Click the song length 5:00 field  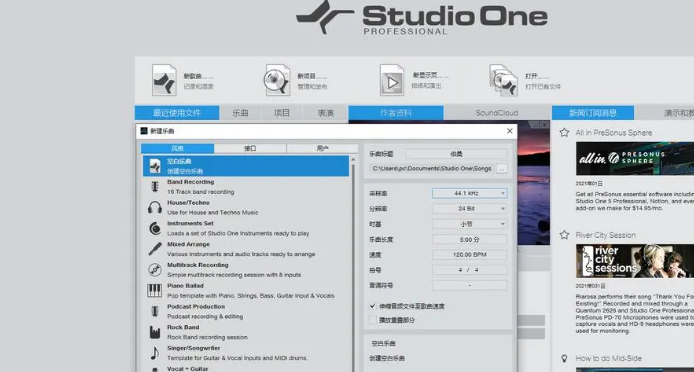(470, 239)
